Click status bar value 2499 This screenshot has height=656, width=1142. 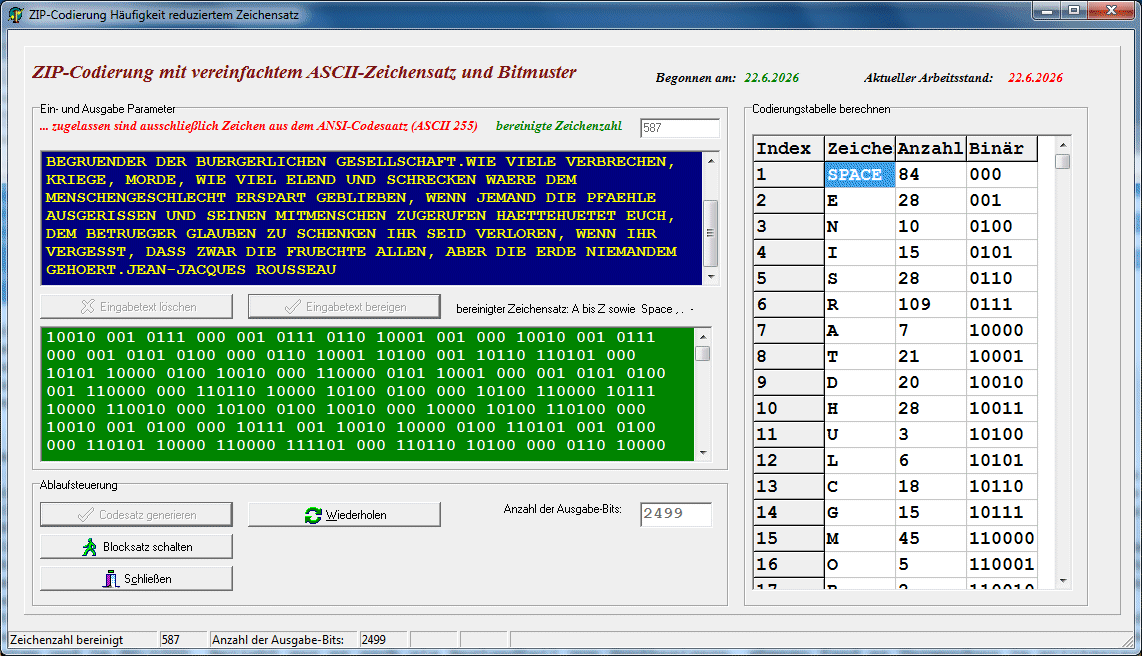coord(374,640)
